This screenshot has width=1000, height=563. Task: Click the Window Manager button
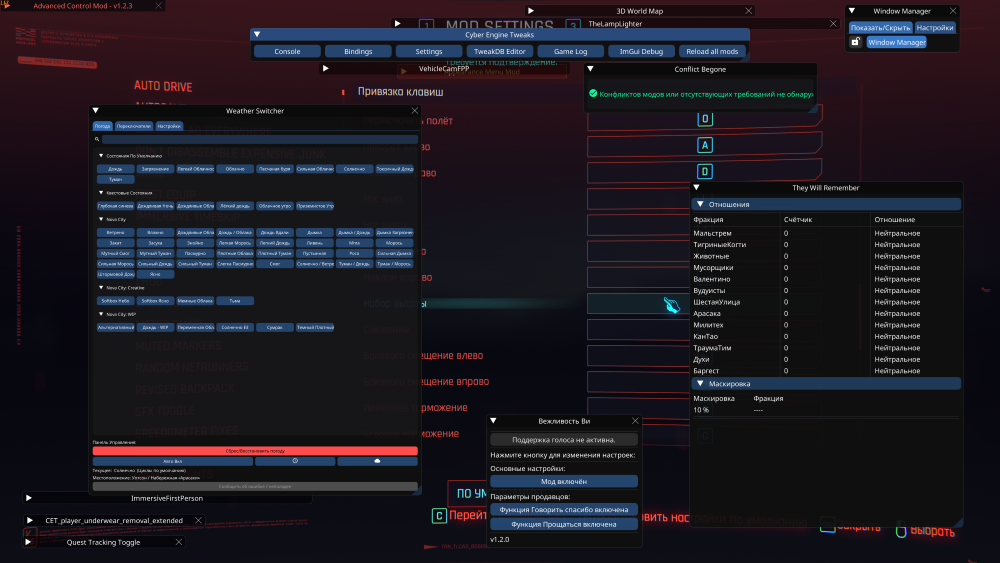897,42
